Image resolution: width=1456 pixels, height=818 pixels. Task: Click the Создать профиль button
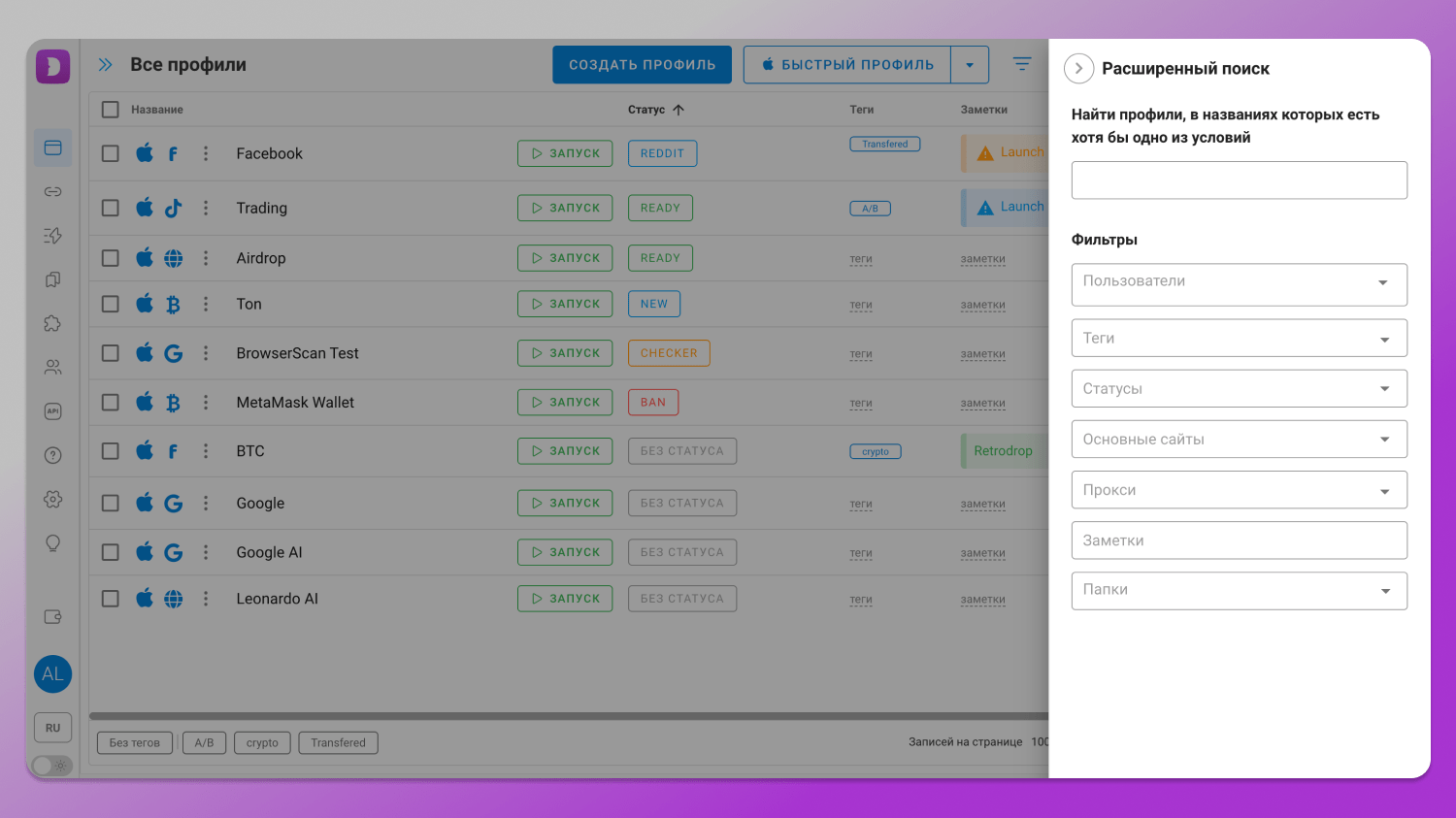coord(642,65)
